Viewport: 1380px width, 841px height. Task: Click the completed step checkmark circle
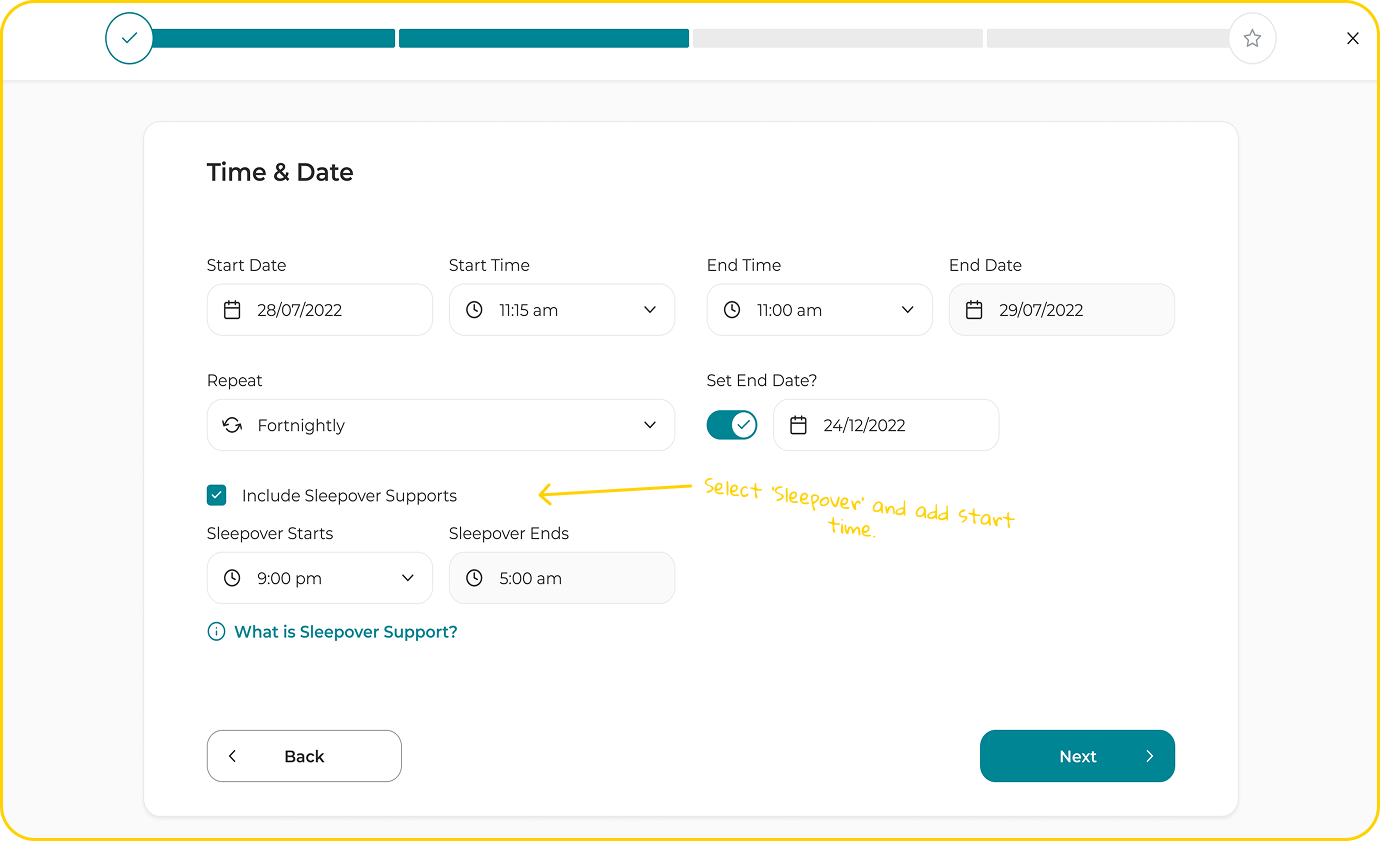click(x=129, y=39)
